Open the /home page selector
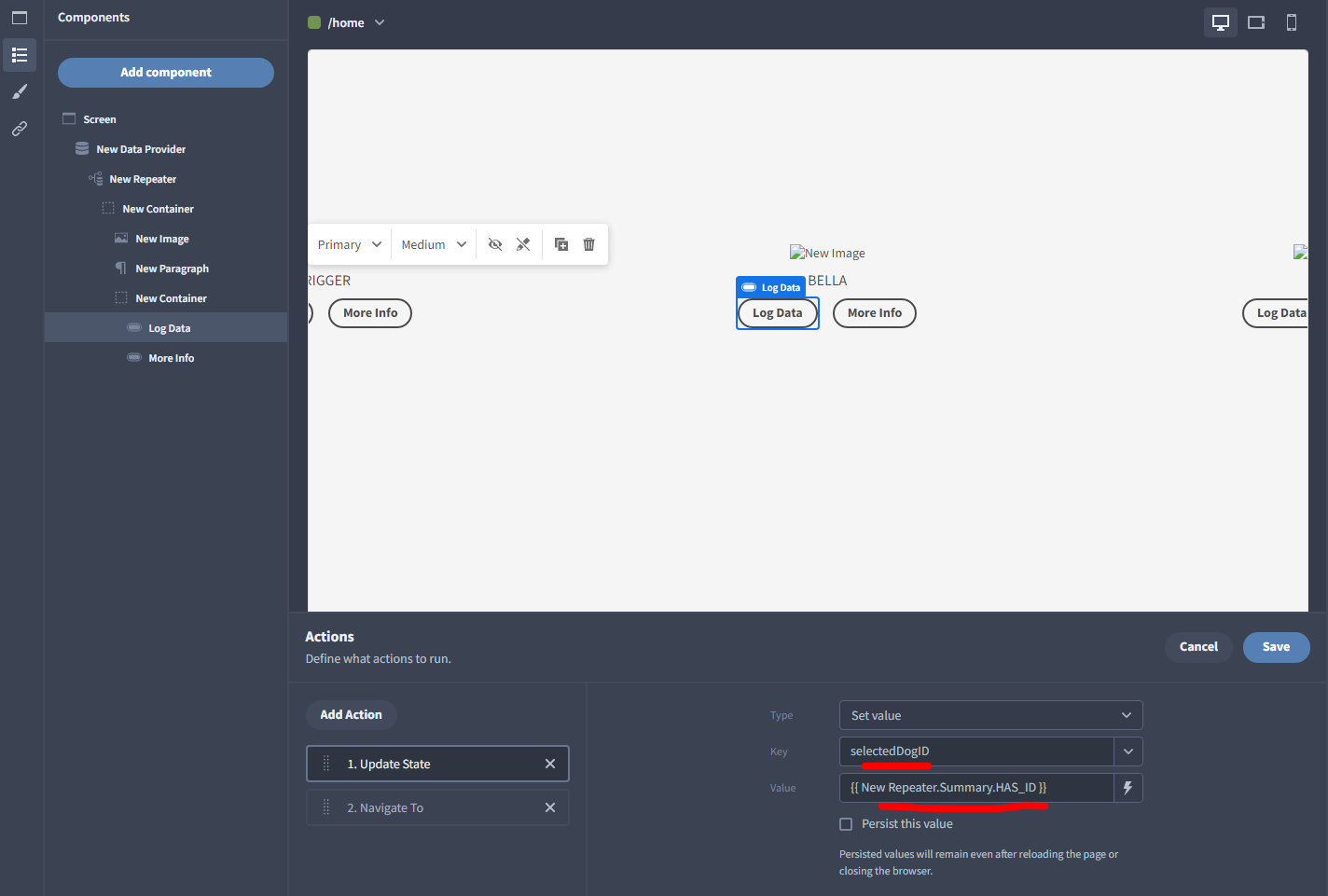The height and width of the screenshot is (896, 1328). 346,21
